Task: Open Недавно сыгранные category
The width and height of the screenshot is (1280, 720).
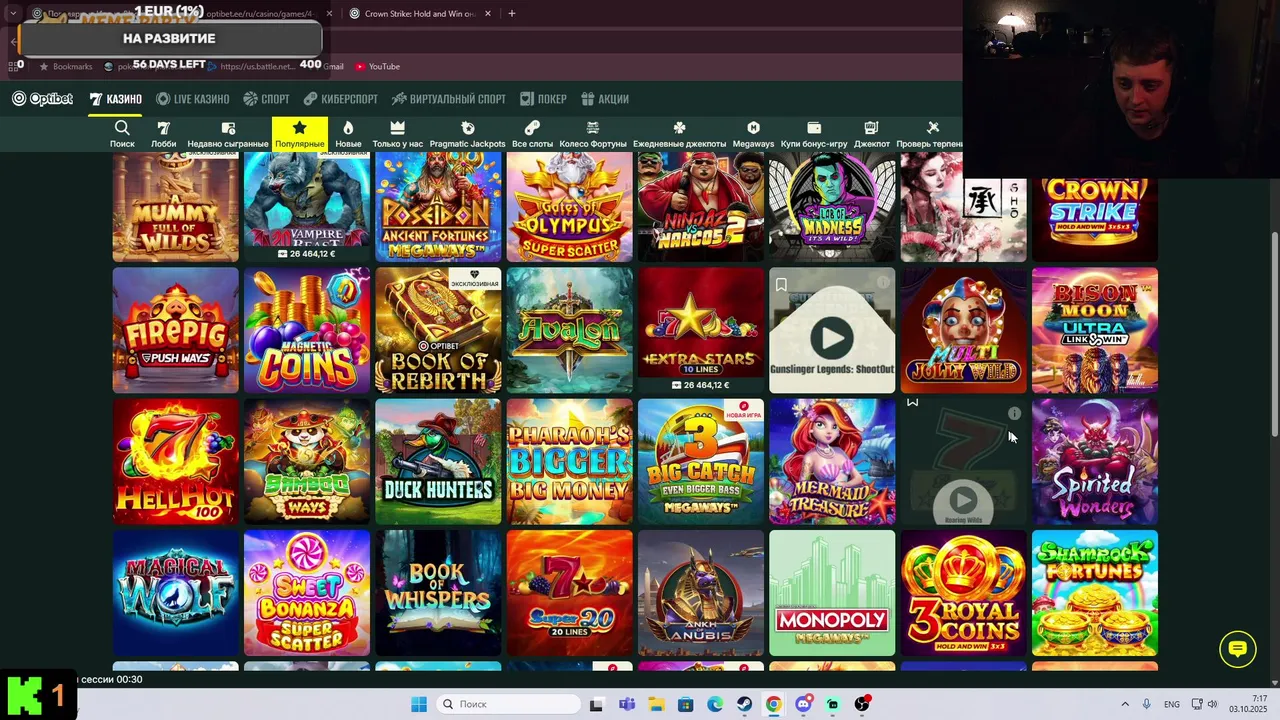Action: (x=228, y=134)
